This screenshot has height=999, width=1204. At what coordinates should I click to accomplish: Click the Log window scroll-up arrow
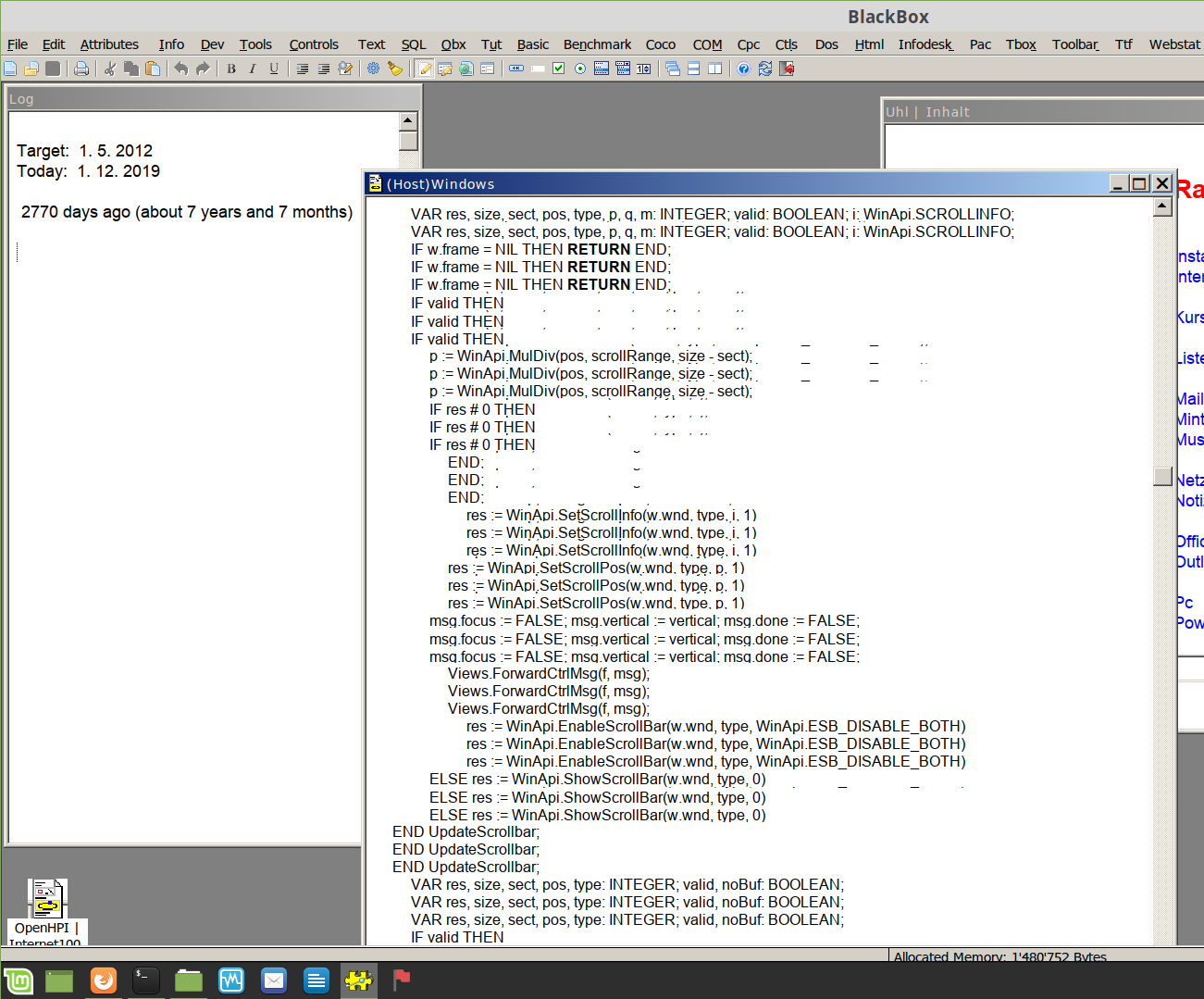click(x=408, y=121)
